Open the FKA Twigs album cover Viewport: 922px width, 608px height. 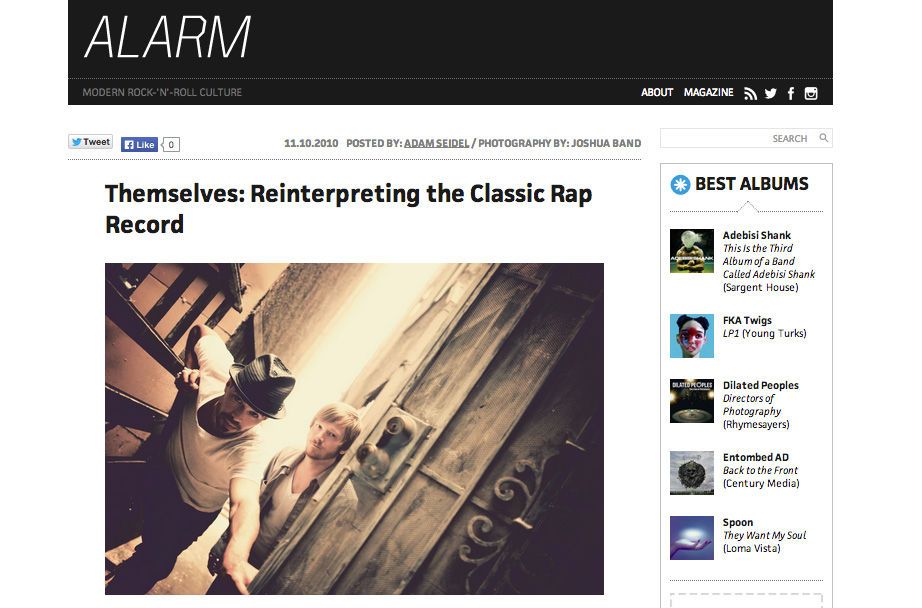[x=692, y=336]
